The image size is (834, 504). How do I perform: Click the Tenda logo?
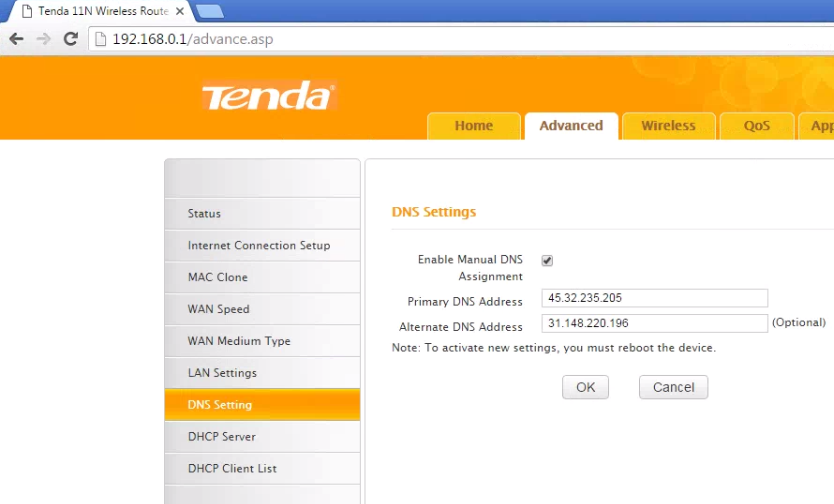click(269, 96)
